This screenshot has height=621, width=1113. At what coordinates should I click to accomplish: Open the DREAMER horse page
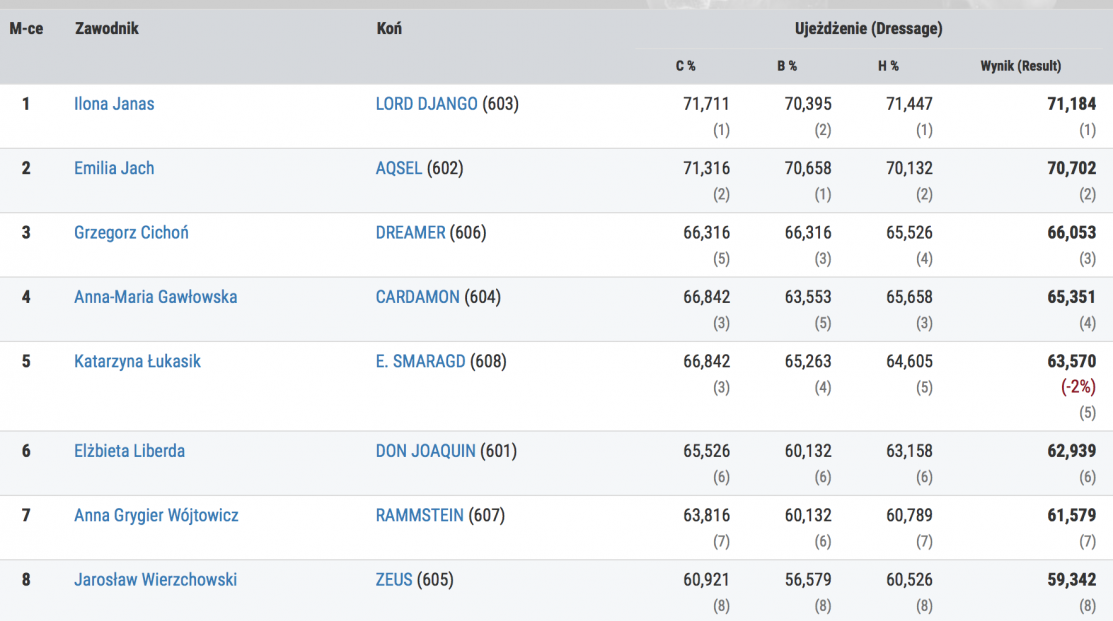tap(410, 233)
